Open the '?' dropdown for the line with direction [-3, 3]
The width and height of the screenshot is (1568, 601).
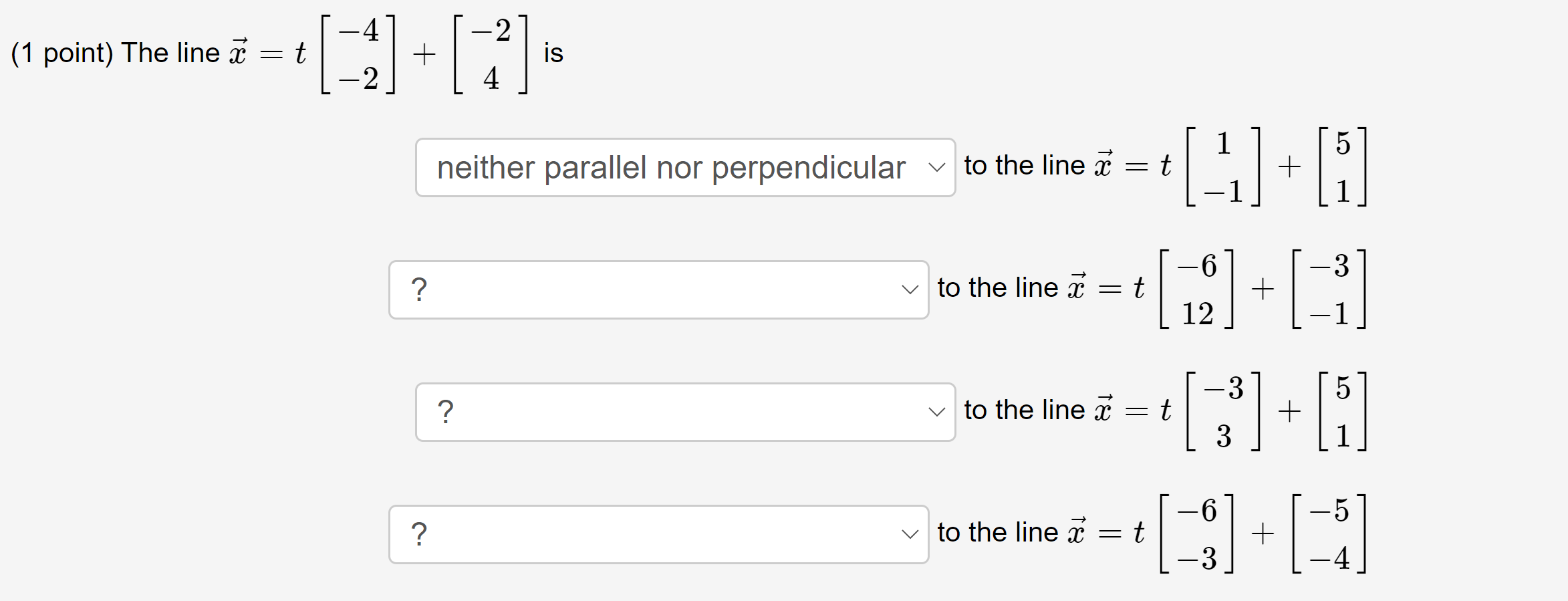(685, 412)
